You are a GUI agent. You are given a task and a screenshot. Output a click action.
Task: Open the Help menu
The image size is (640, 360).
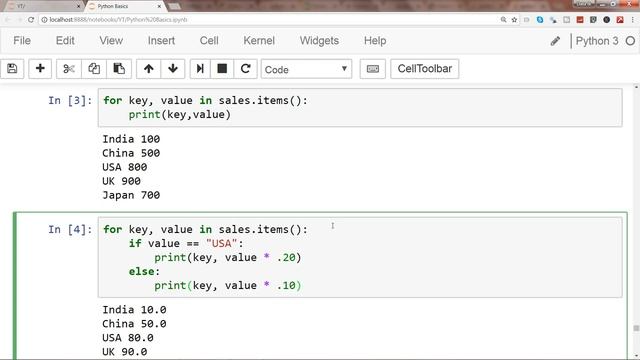pos(375,41)
